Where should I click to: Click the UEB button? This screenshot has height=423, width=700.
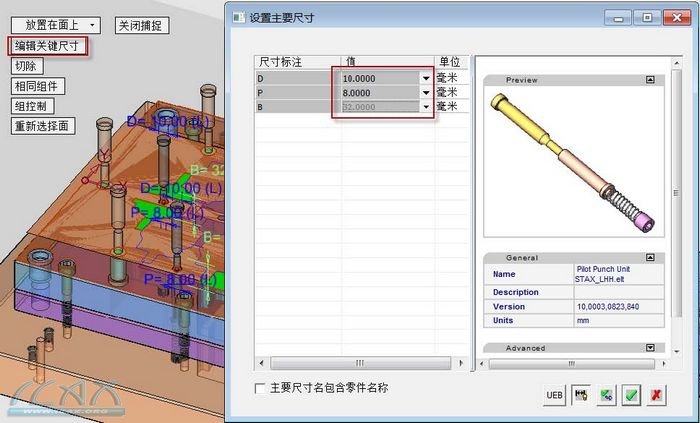(554, 396)
